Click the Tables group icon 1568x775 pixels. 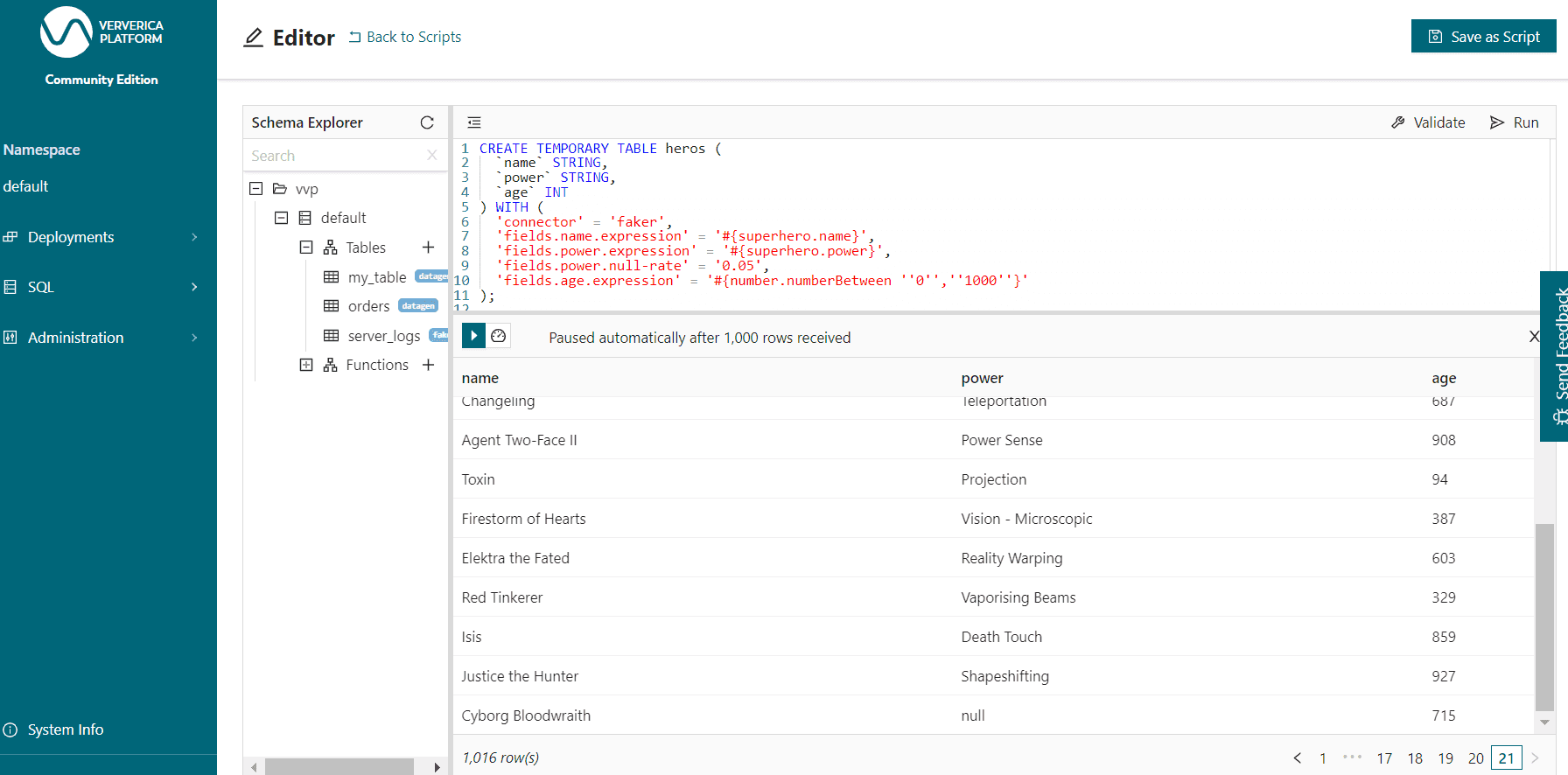pyautogui.click(x=330, y=248)
